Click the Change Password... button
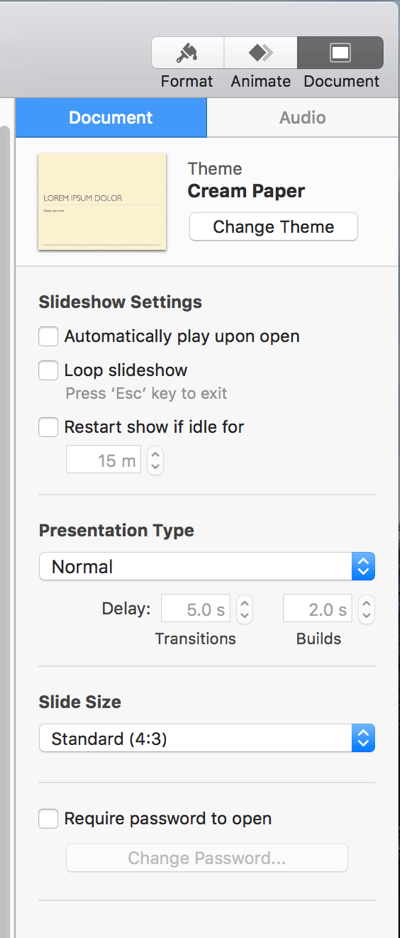Image resolution: width=400 pixels, height=938 pixels. pos(207,858)
